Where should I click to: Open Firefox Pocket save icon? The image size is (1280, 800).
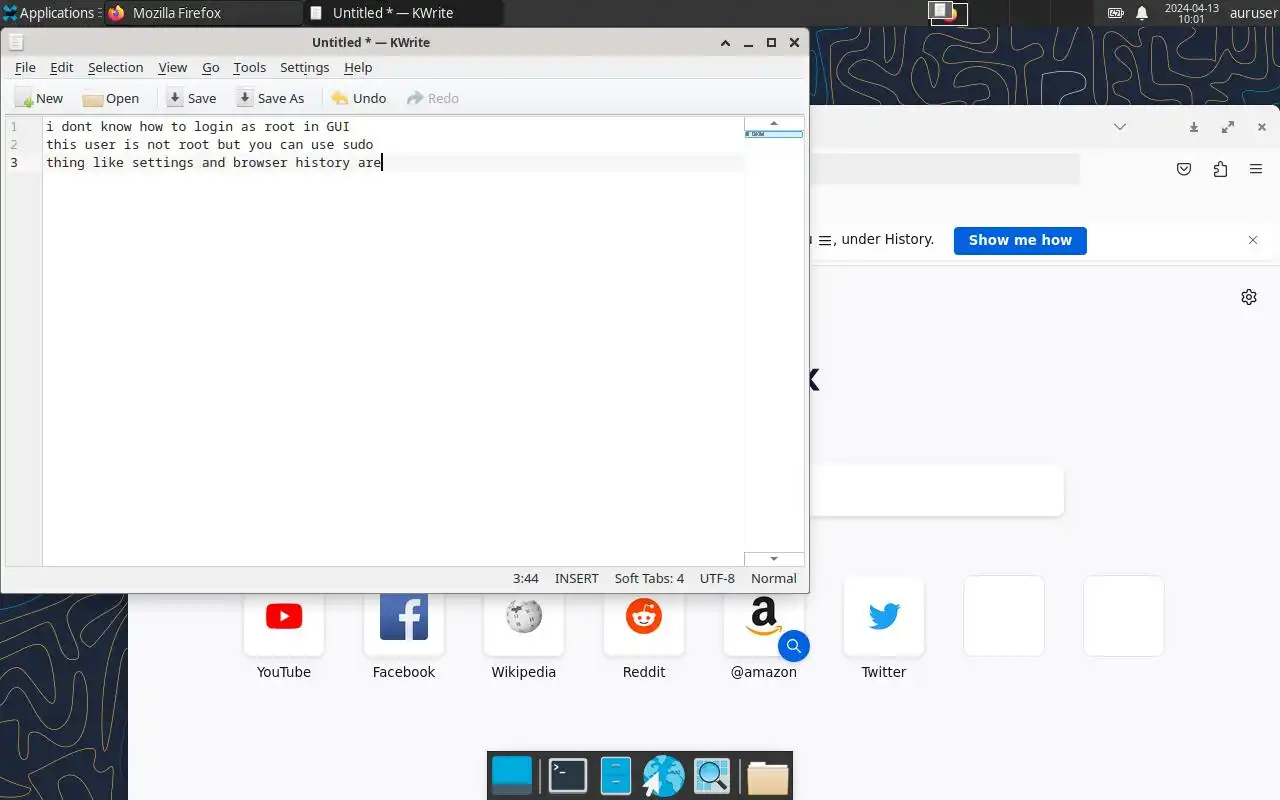tap(1184, 169)
